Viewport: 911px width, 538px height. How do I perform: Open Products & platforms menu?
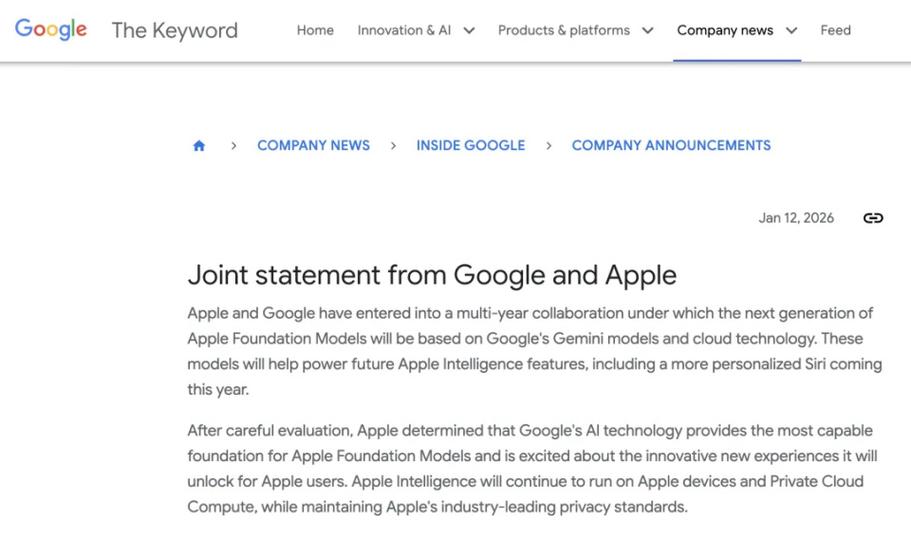click(x=564, y=30)
